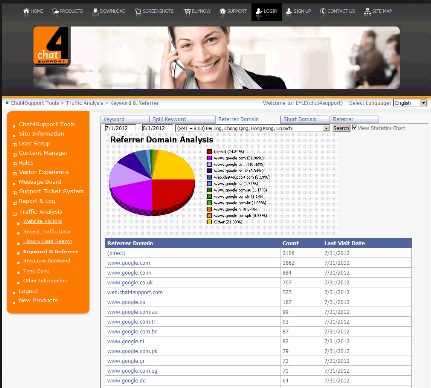The image size is (431, 388).
Task: Open the Website Visitors sidebar link
Action: coord(42,221)
